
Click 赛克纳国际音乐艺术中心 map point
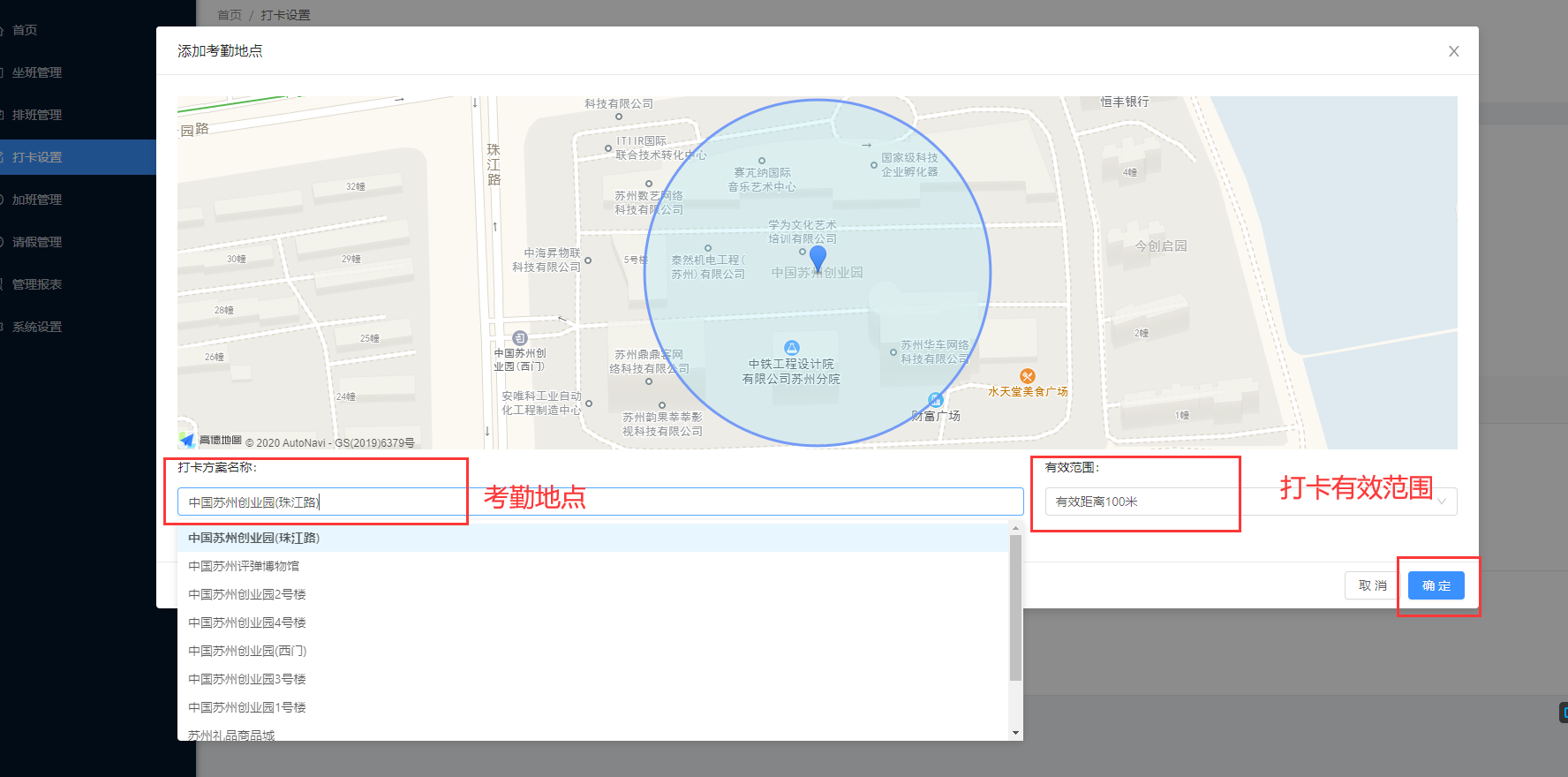pos(761,161)
